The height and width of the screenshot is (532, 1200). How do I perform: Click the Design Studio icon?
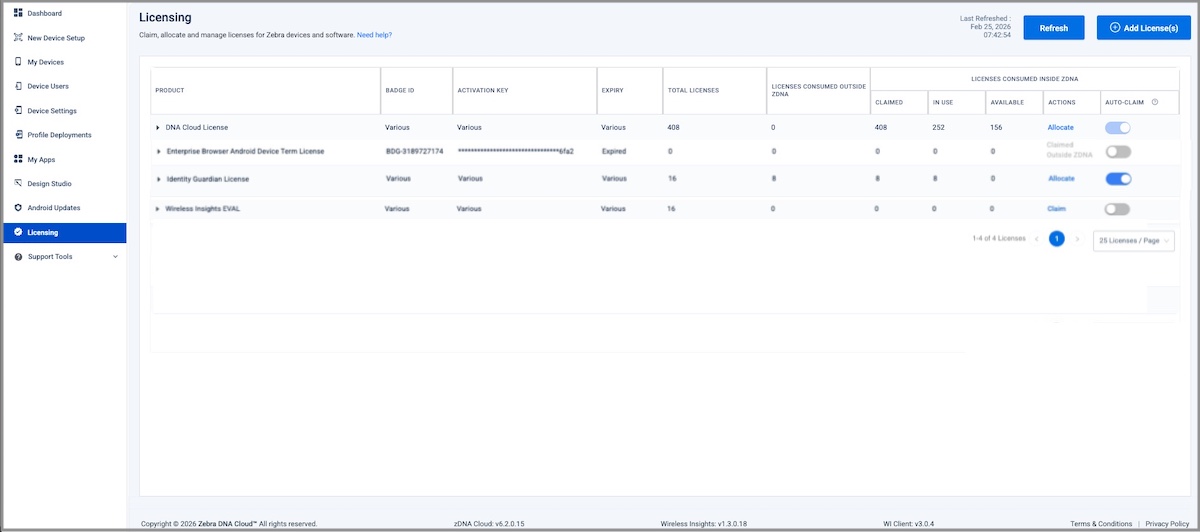18,184
